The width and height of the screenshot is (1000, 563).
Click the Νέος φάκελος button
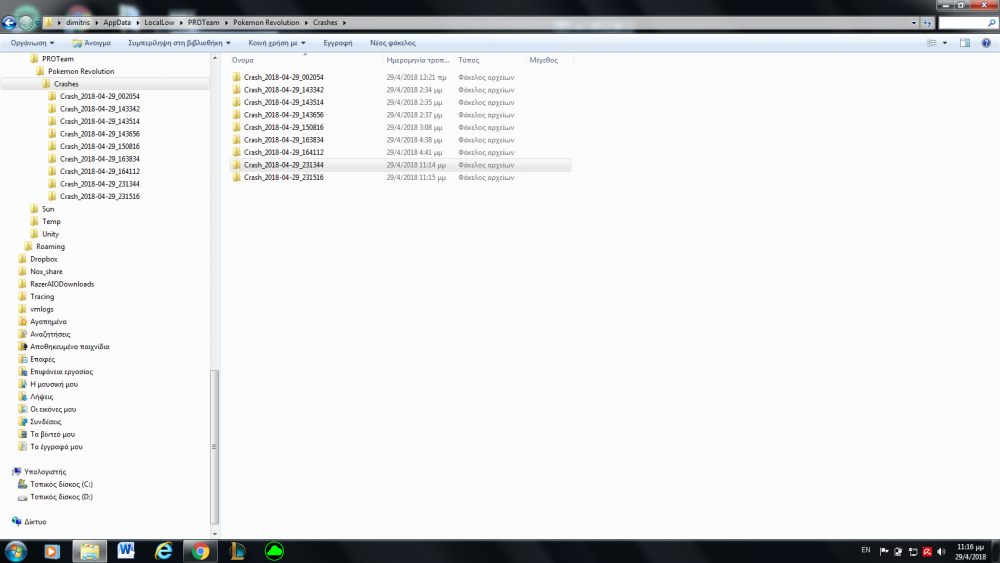pyautogui.click(x=392, y=43)
